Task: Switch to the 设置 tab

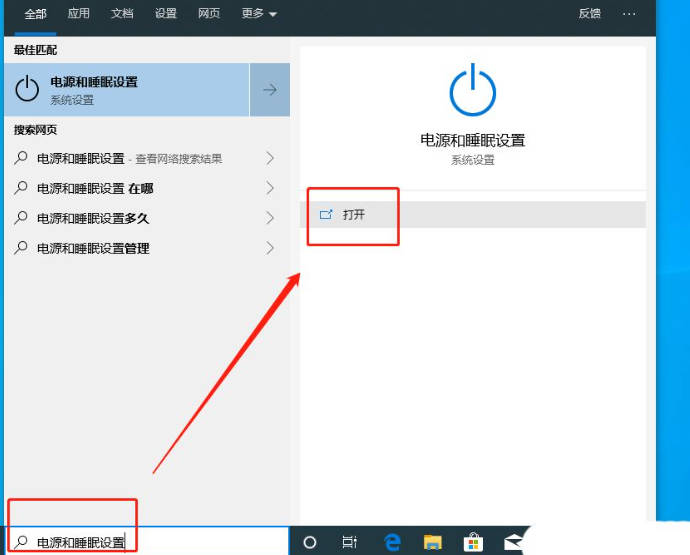Action: tap(165, 14)
